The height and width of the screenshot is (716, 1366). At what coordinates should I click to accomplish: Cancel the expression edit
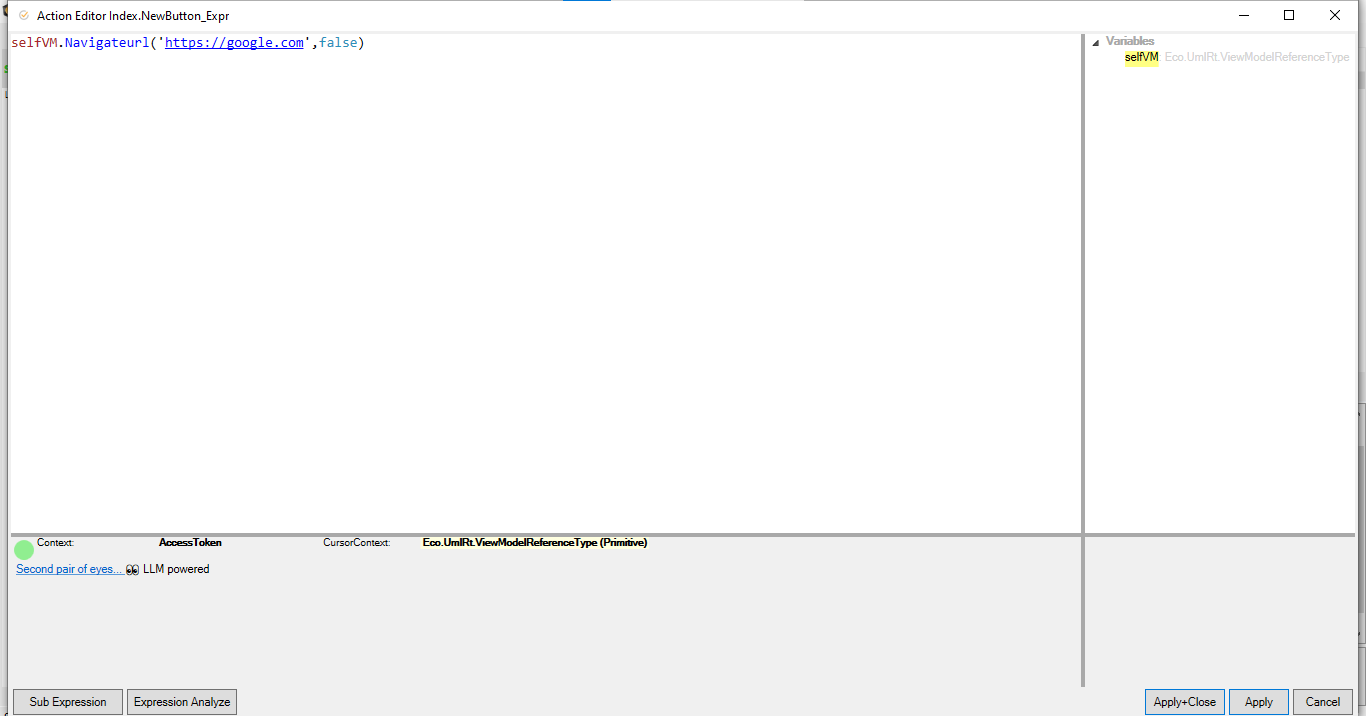coord(1322,702)
